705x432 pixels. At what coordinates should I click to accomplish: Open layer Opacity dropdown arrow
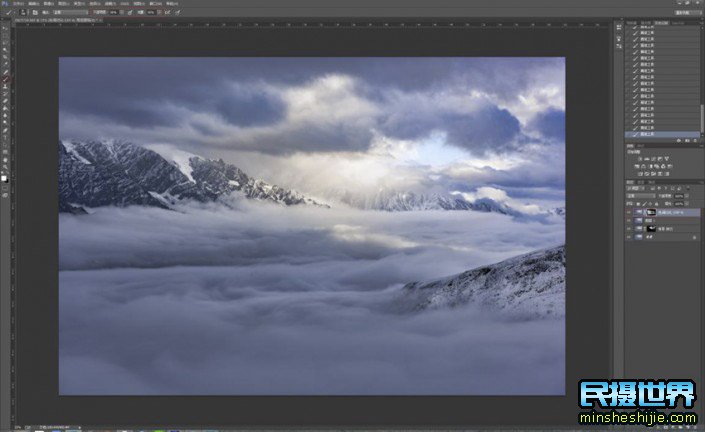click(687, 196)
